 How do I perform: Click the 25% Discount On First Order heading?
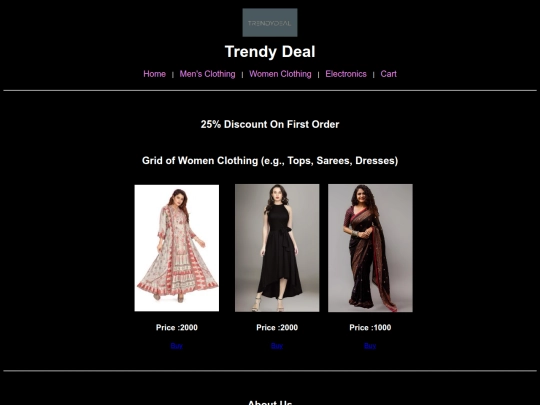[270, 124]
